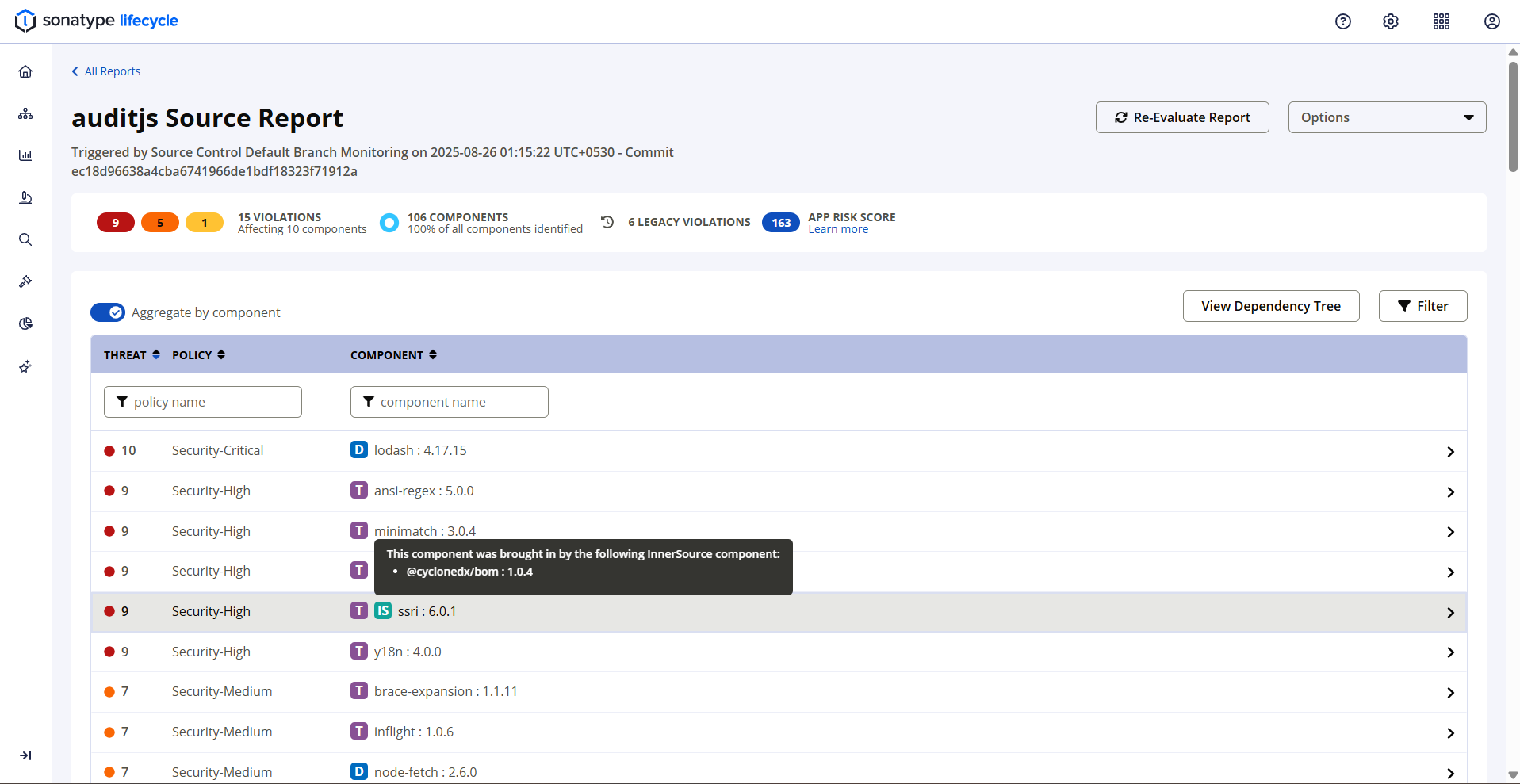Select y18n : 4.0.0 component

tap(408, 652)
